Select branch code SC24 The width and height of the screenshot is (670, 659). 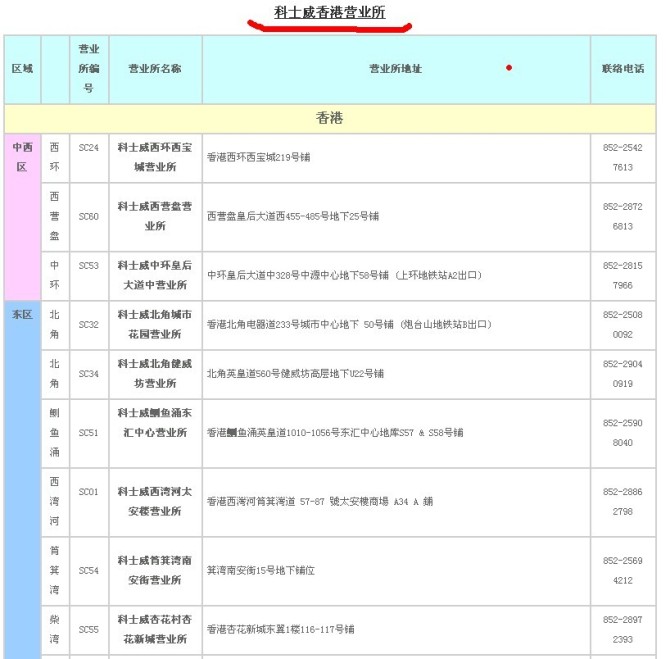pos(89,148)
